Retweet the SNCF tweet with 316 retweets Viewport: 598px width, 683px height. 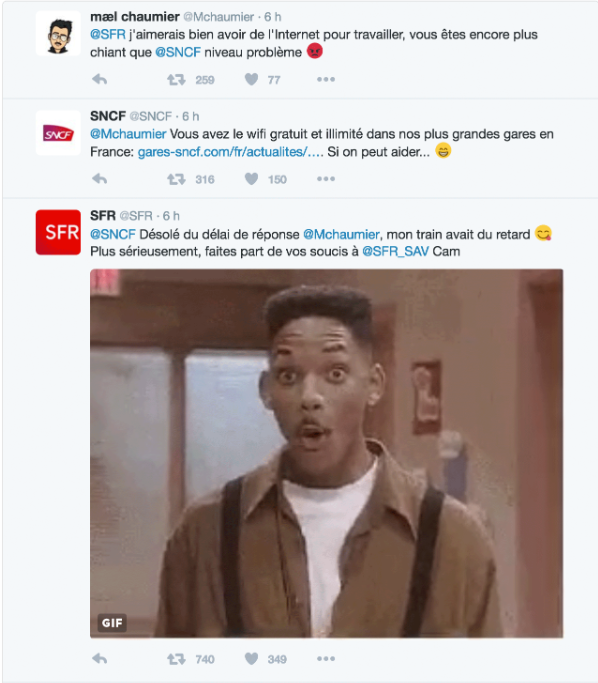[176, 179]
